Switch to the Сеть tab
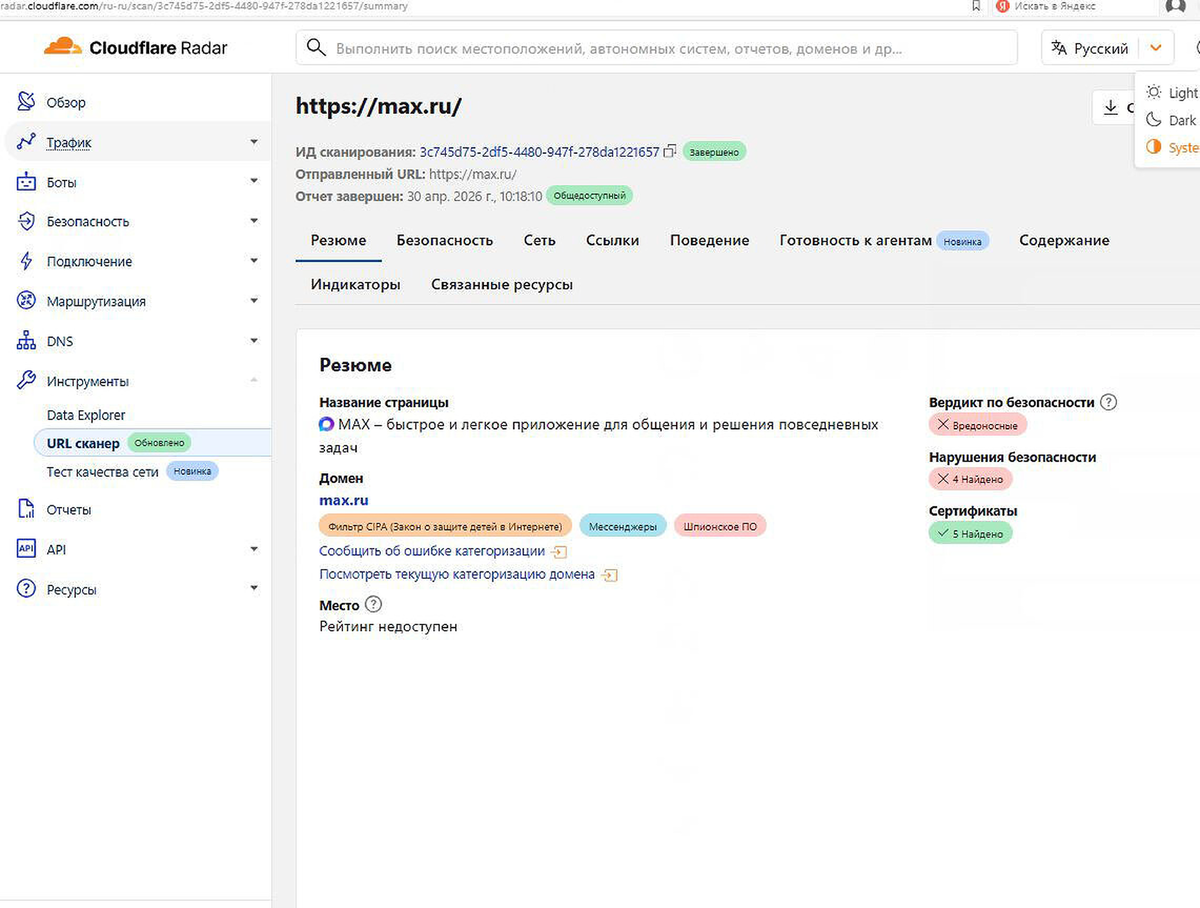Screen dimensions: 1200x908 [540, 240]
